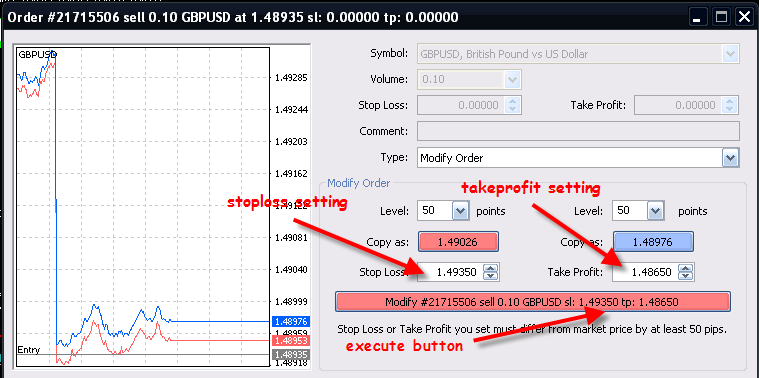Click the Modify #21715506 sell execute button
This screenshot has height=378, width=759.
(x=532, y=302)
